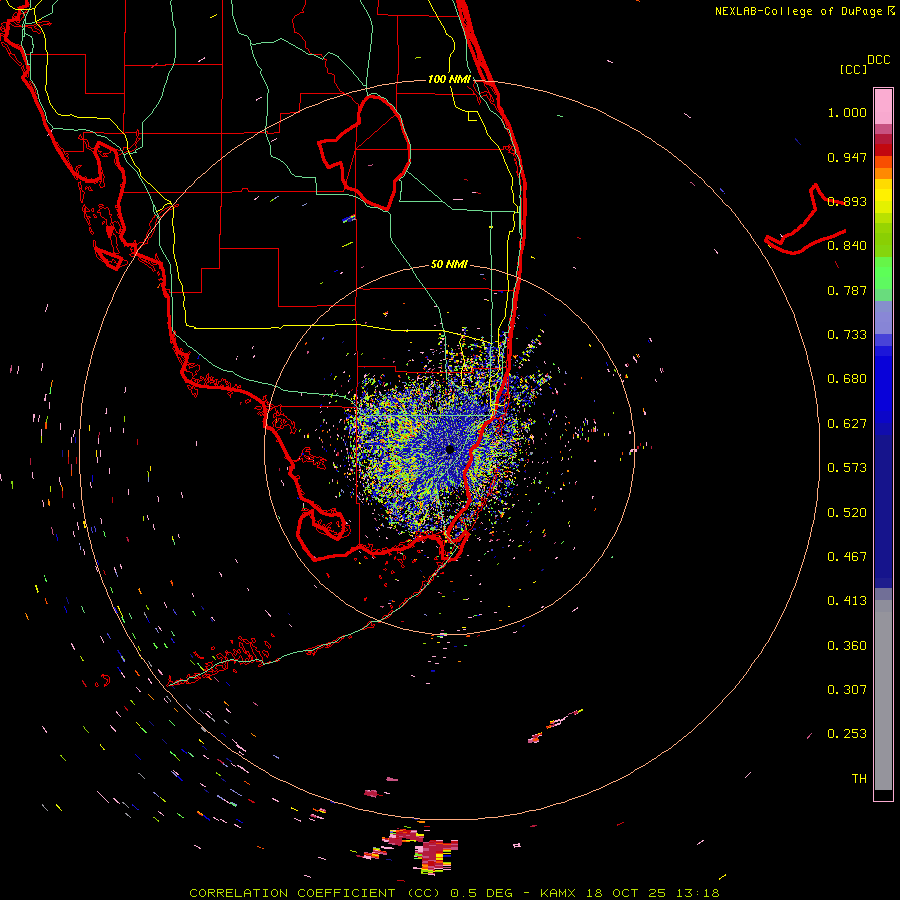Click the 0.947 scale value
Viewport: 900px width, 900px height.
point(847,157)
